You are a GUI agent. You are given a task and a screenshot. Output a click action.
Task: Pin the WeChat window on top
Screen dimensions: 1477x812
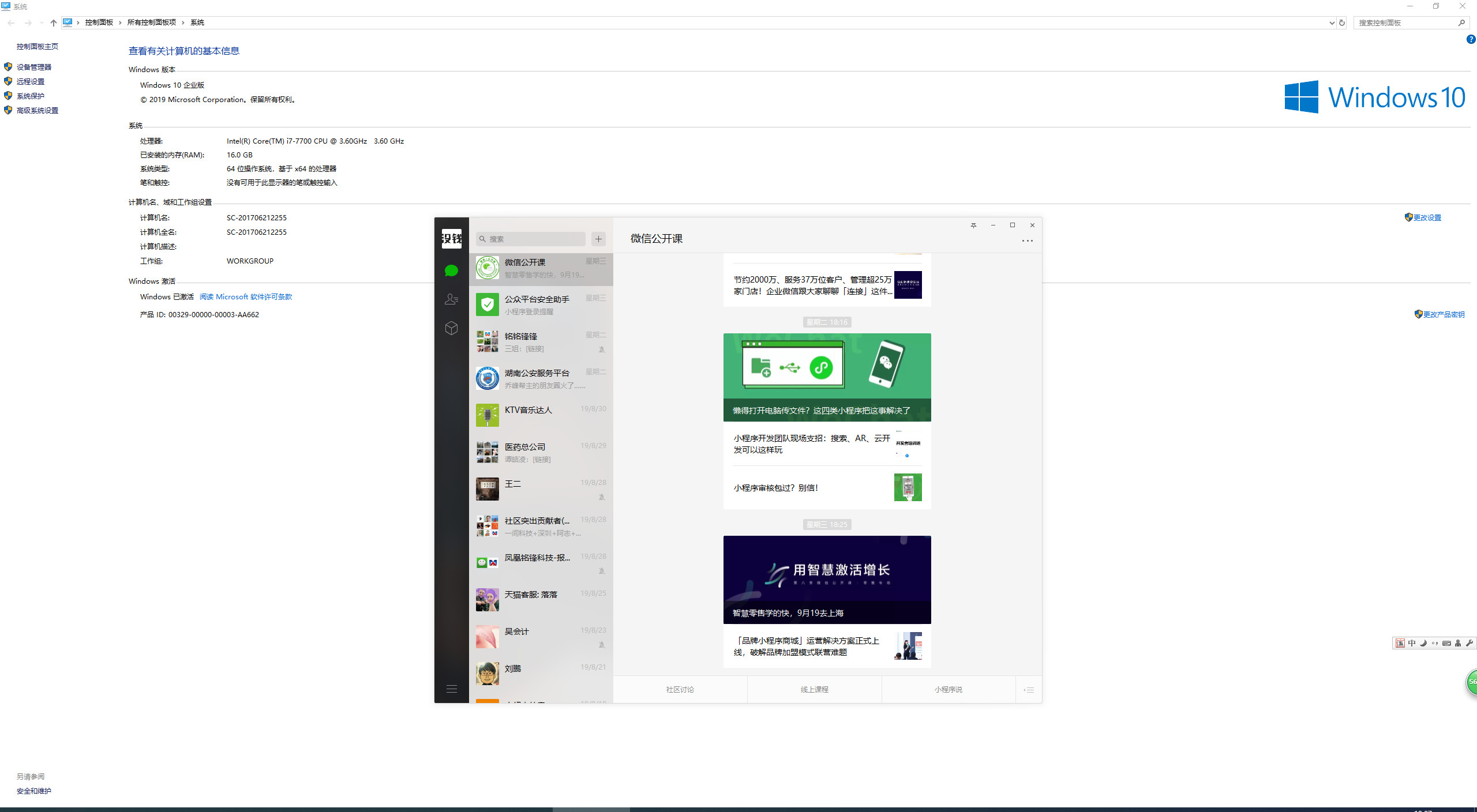tap(973, 225)
